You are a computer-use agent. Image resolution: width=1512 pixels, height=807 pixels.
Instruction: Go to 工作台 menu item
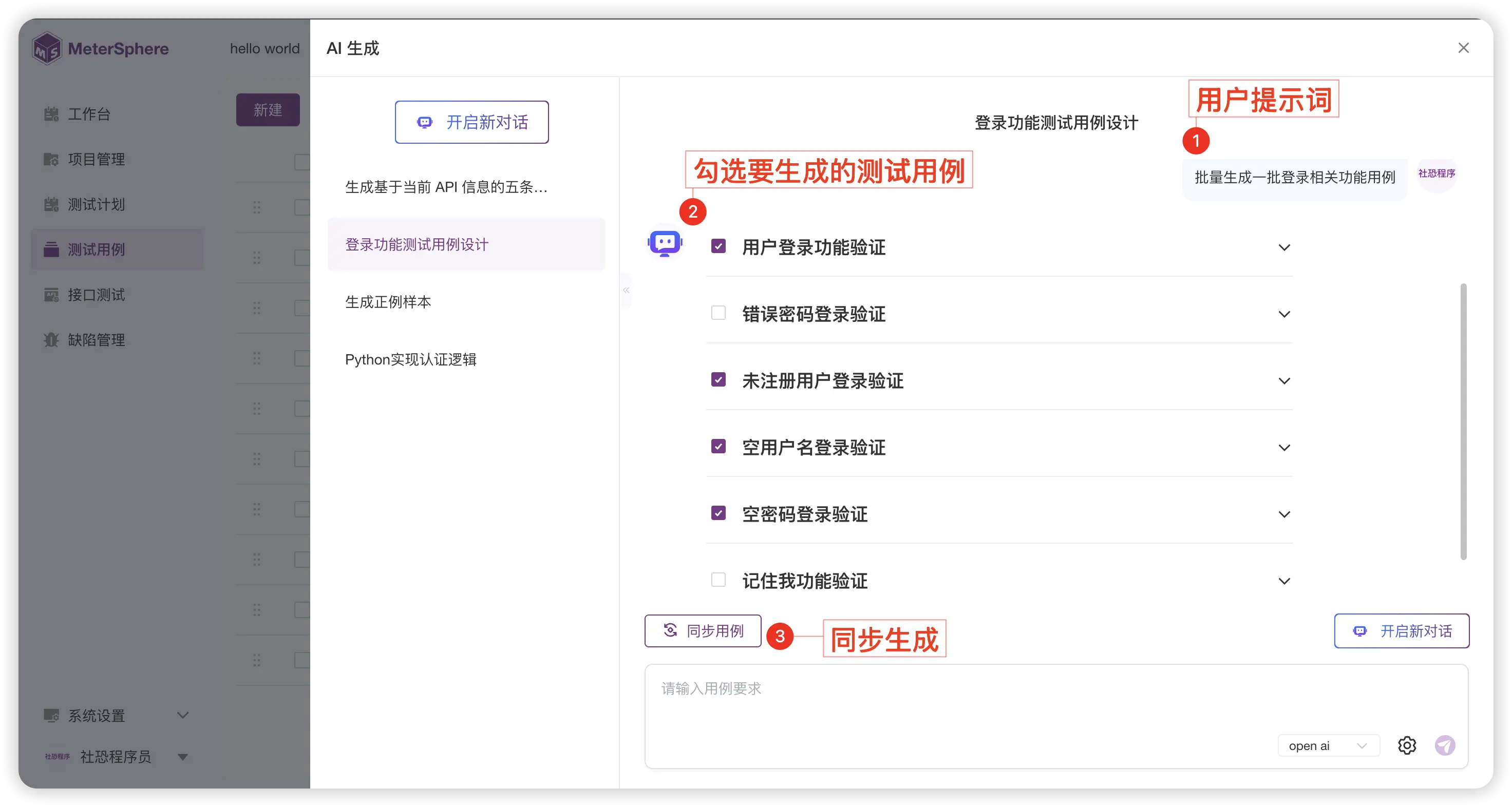[x=118, y=114]
